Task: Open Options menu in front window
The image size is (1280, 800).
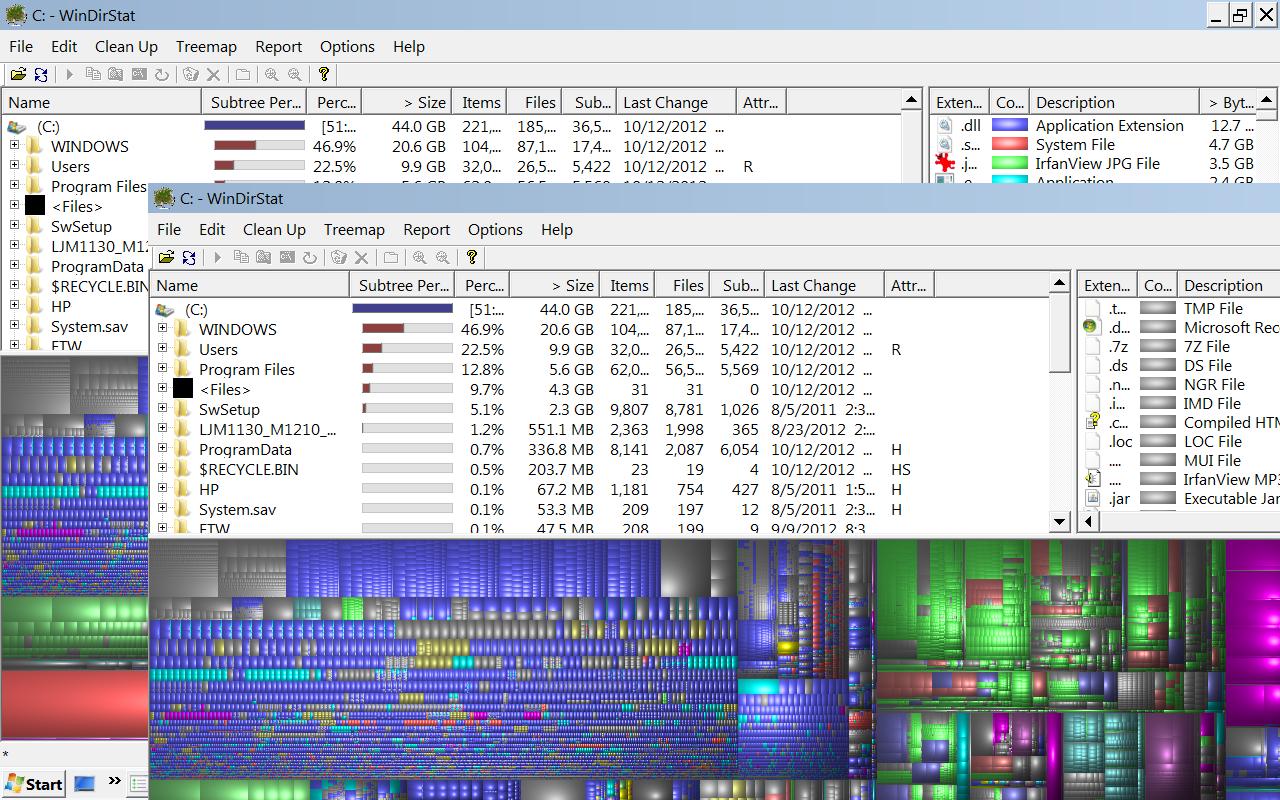Action: (495, 229)
